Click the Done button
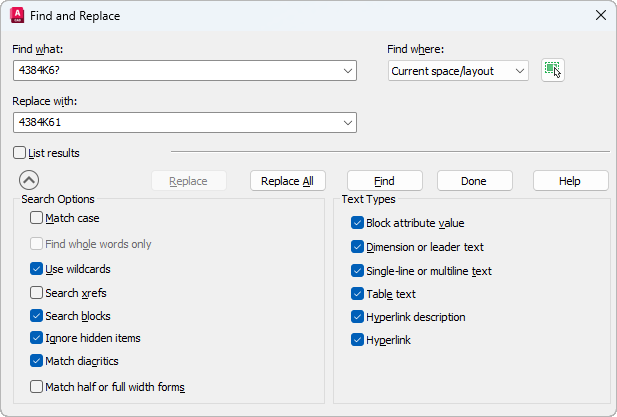Screen dimensions: 617x417 474,181
